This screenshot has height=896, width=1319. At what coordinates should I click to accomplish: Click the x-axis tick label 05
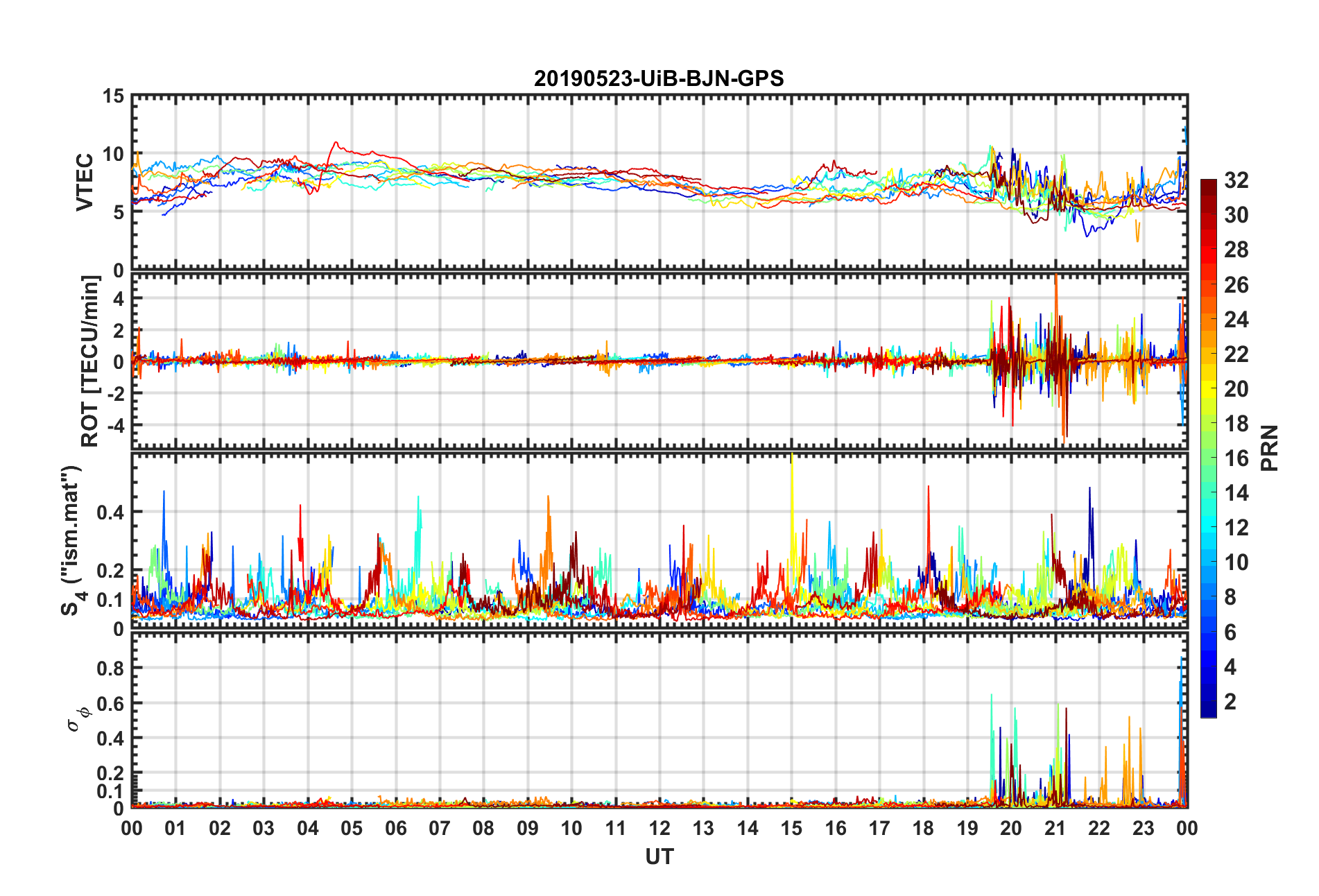(x=352, y=828)
